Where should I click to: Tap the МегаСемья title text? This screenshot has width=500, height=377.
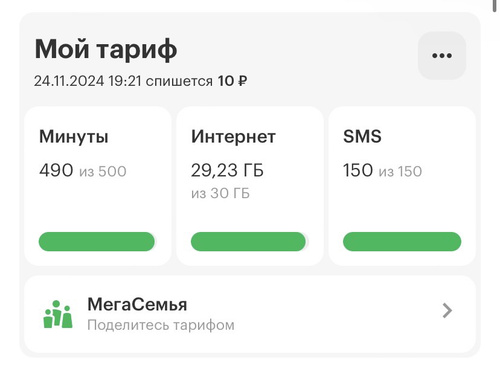[137, 304]
